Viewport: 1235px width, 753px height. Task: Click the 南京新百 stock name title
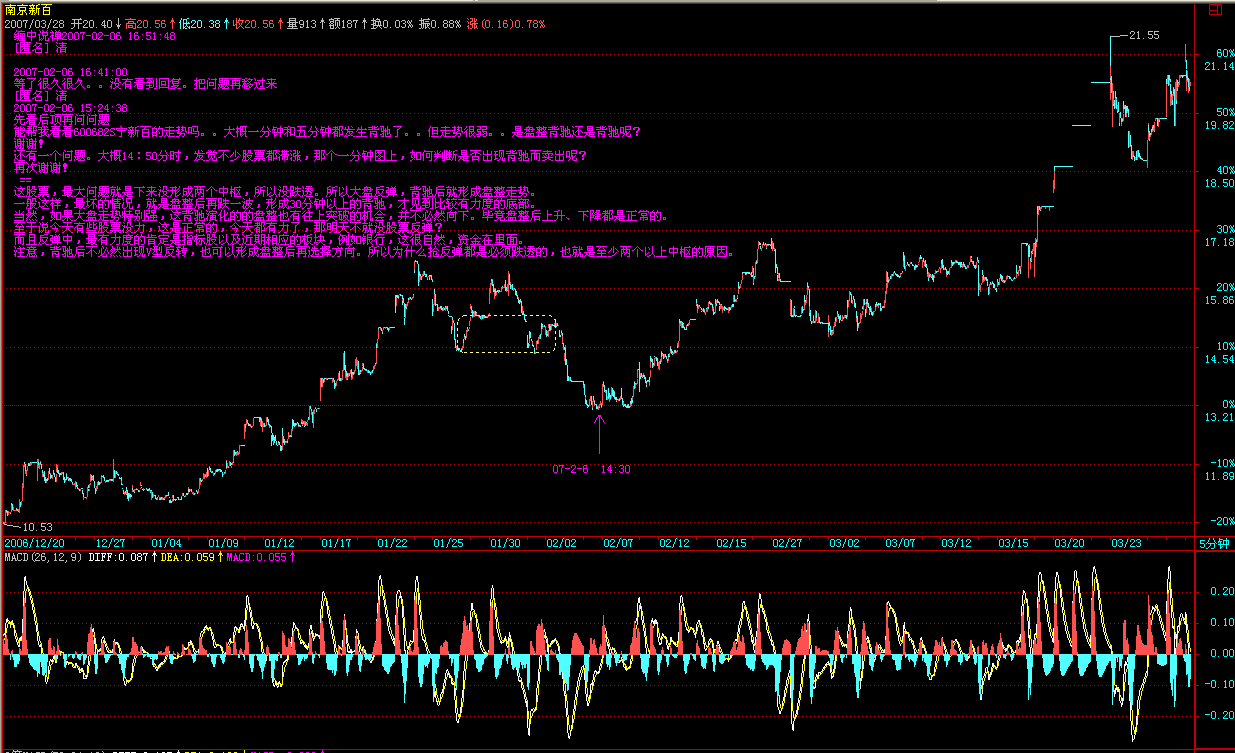click(27, 9)
